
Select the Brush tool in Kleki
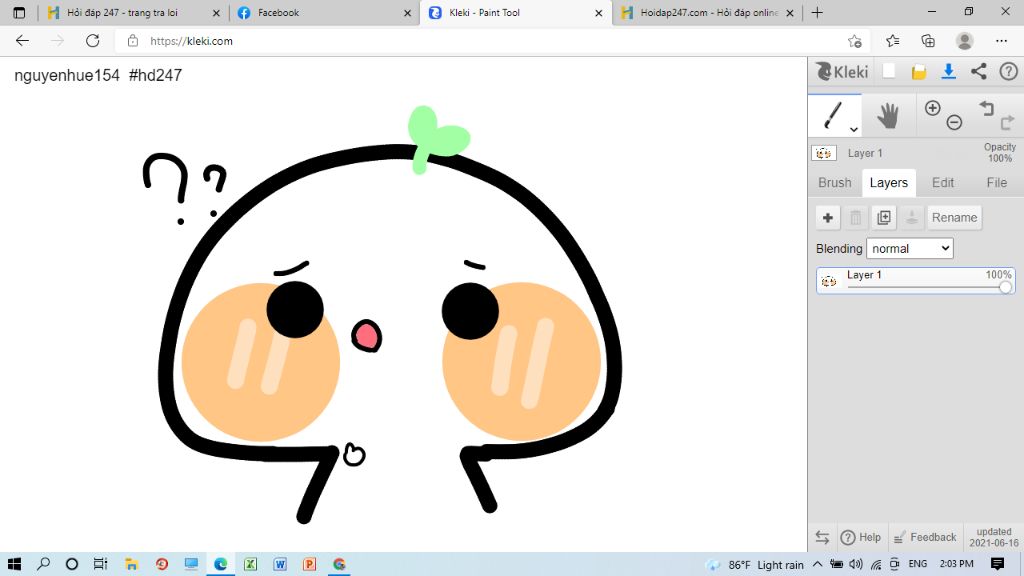(833, 116)
